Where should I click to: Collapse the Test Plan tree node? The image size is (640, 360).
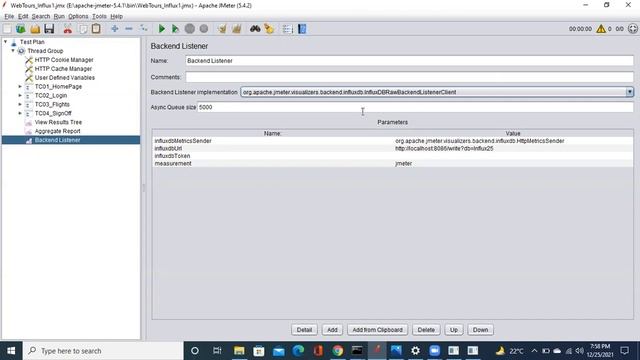pos(6,42)
